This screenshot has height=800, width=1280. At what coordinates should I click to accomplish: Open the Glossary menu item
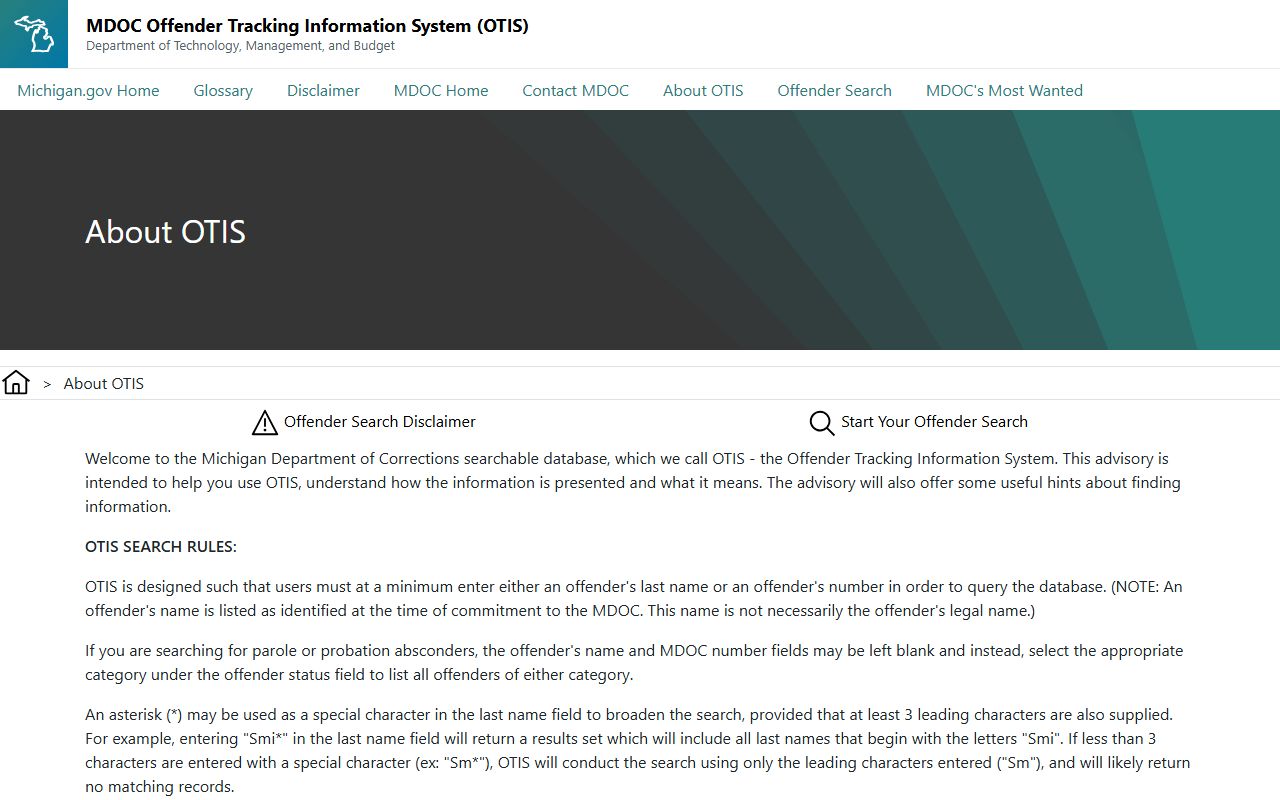point(223,90)
